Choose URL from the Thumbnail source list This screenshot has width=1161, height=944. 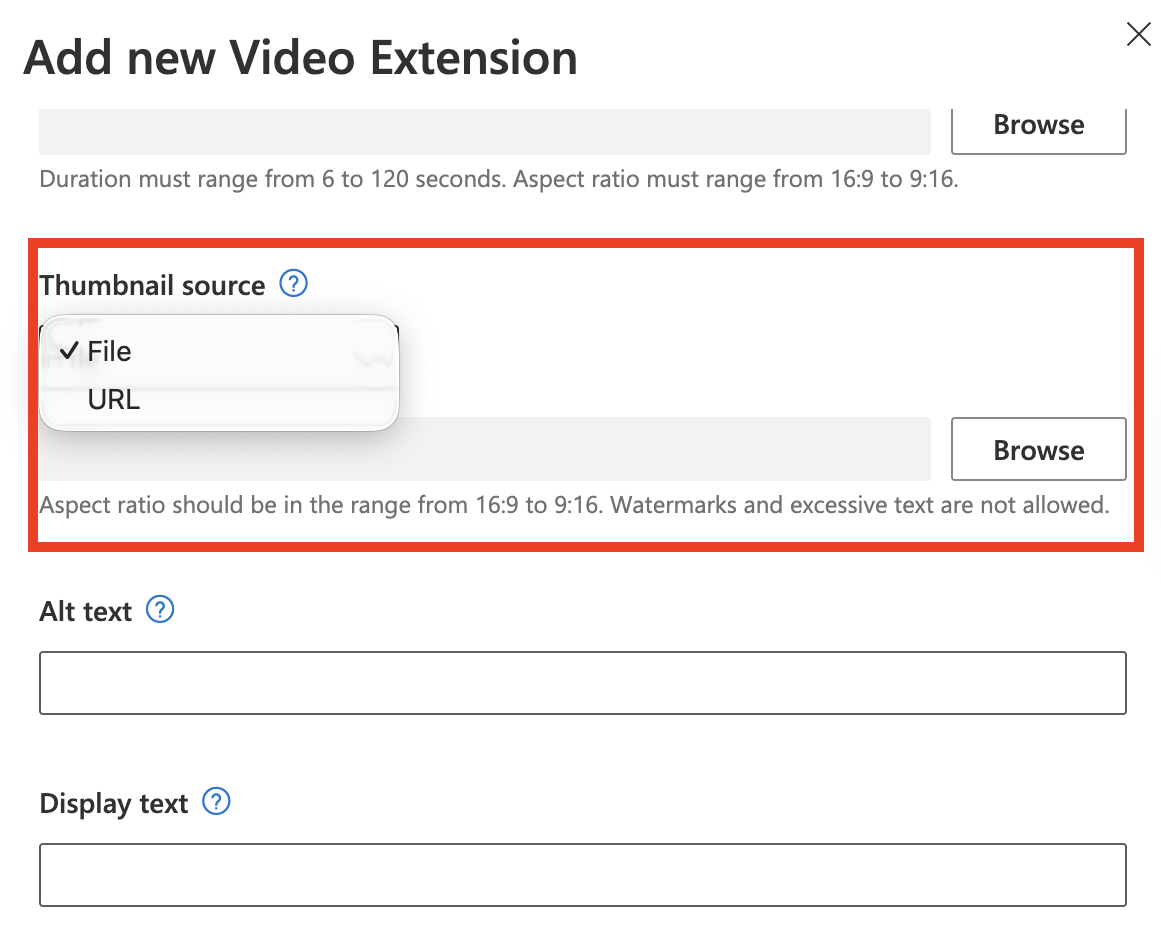pyautogui.click(x=113, y=400)
